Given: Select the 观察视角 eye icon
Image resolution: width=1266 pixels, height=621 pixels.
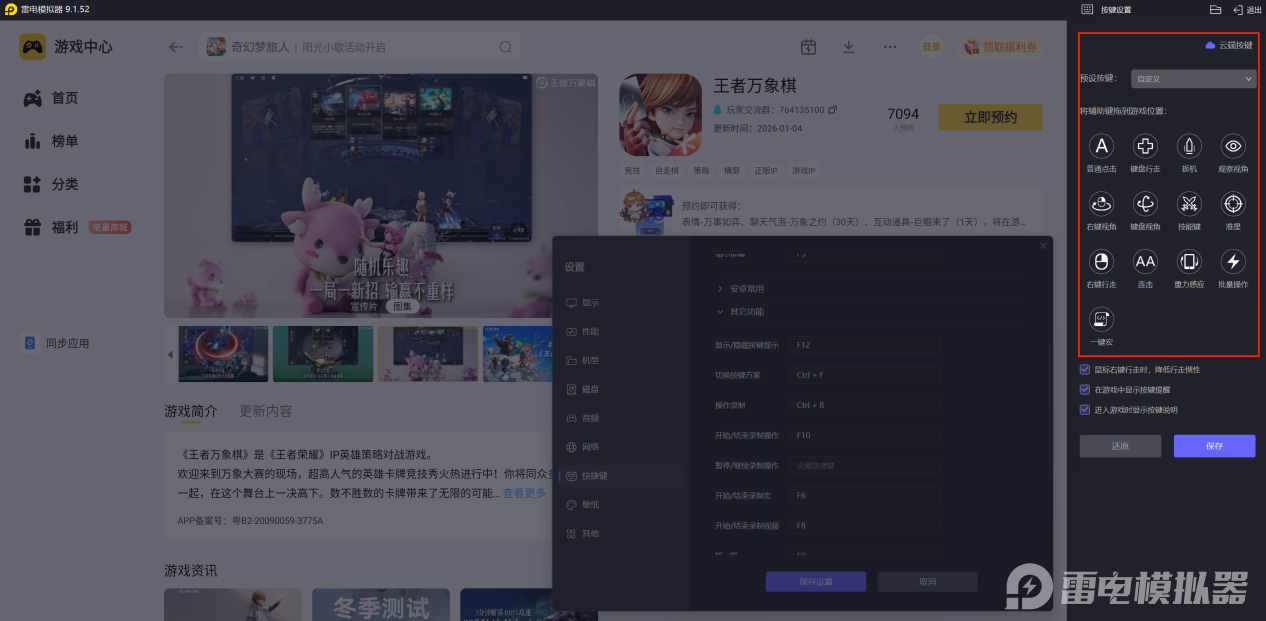Looking at the screenshot, I should pyautogui.click(x=1233, y=147).
